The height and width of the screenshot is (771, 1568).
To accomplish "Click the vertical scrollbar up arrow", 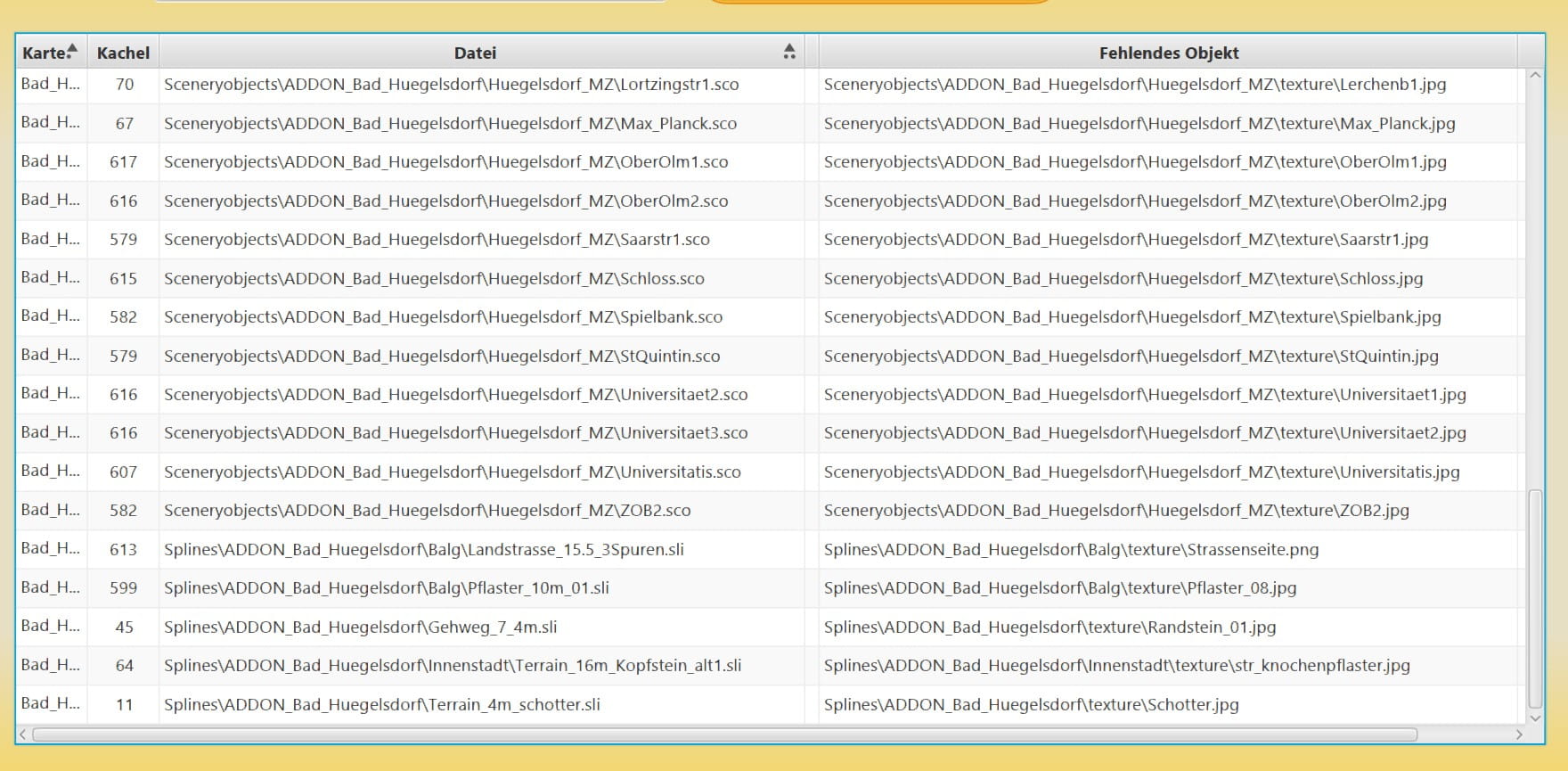I will click(1534, 76).
